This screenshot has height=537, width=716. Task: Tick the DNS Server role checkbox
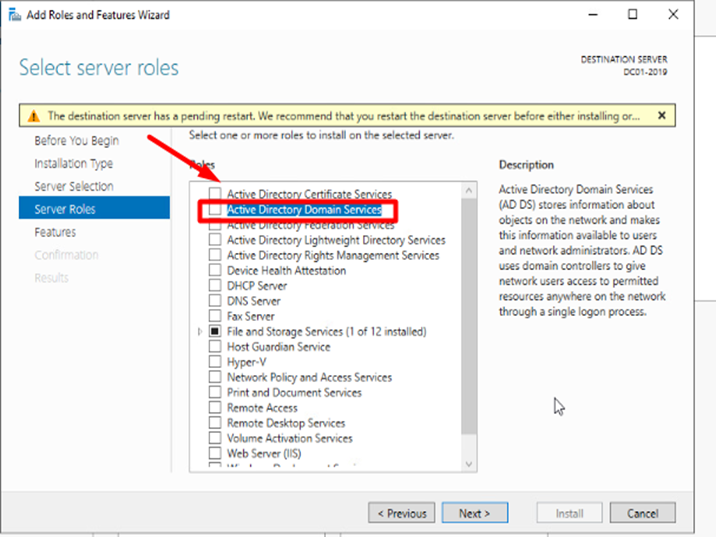pos(215,301)
